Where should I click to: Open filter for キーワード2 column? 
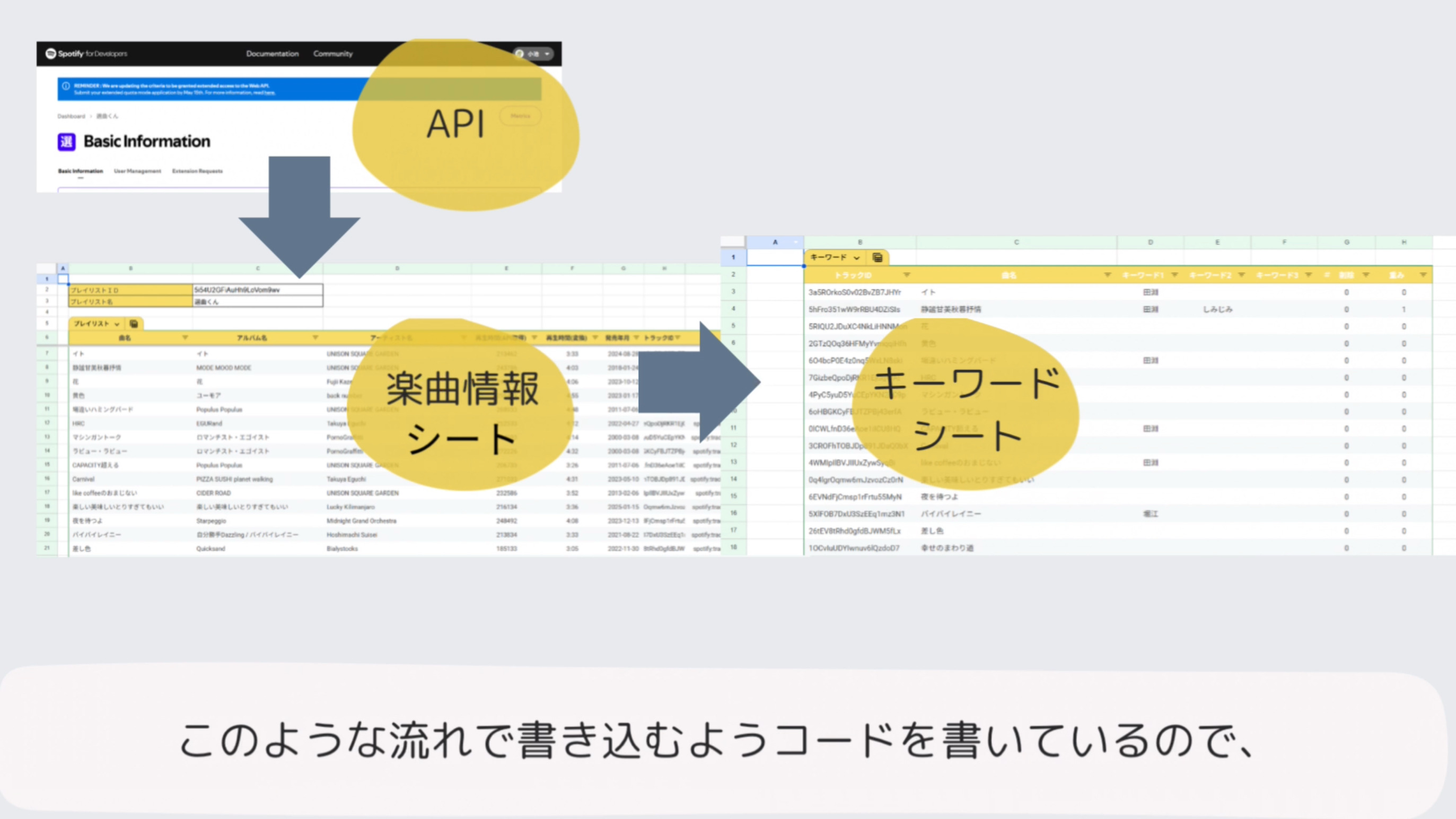click(1241, 275)
